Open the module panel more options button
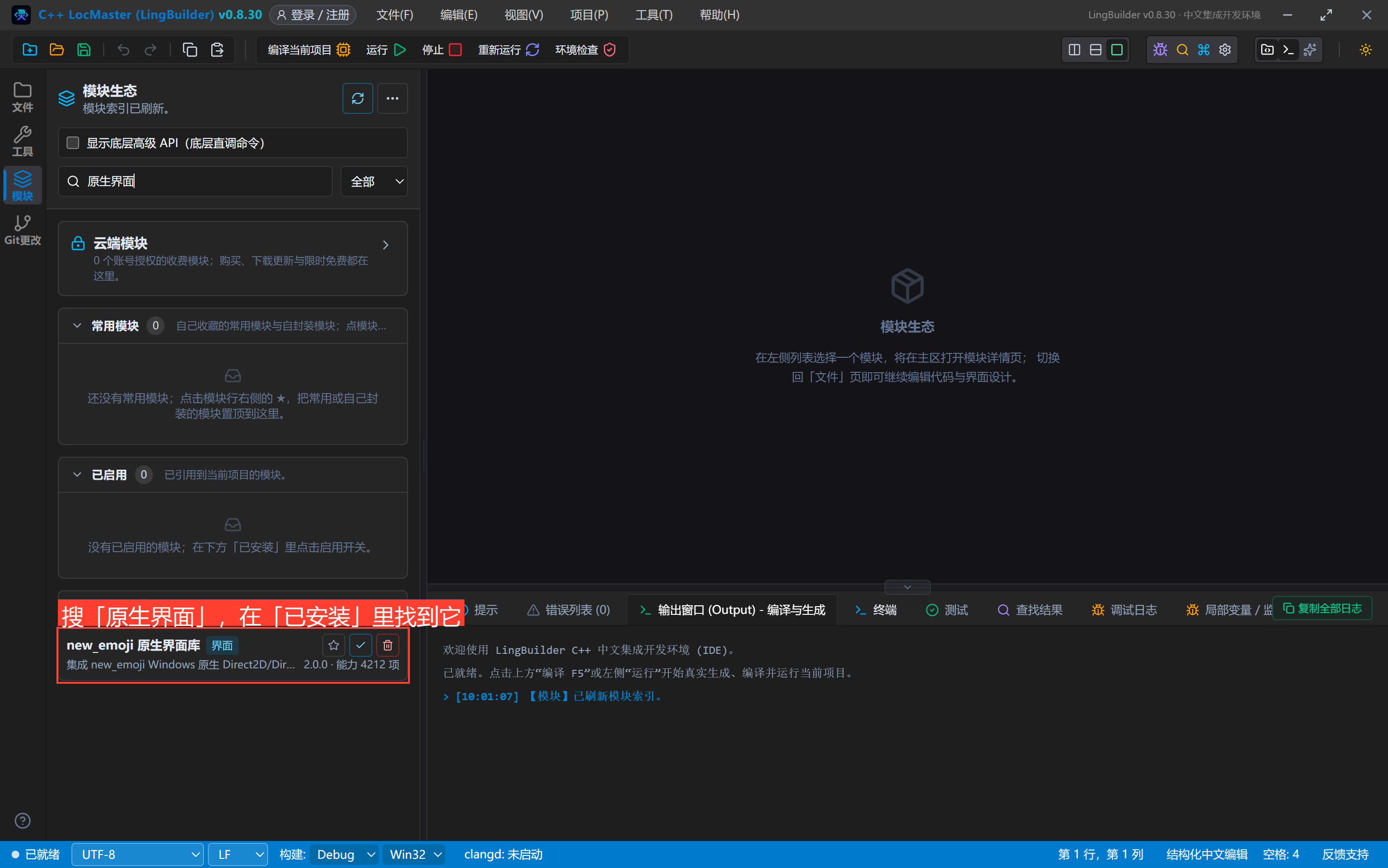Image resolution: width=1388 pixels, height=868 pixels. [x=392, y=98]
